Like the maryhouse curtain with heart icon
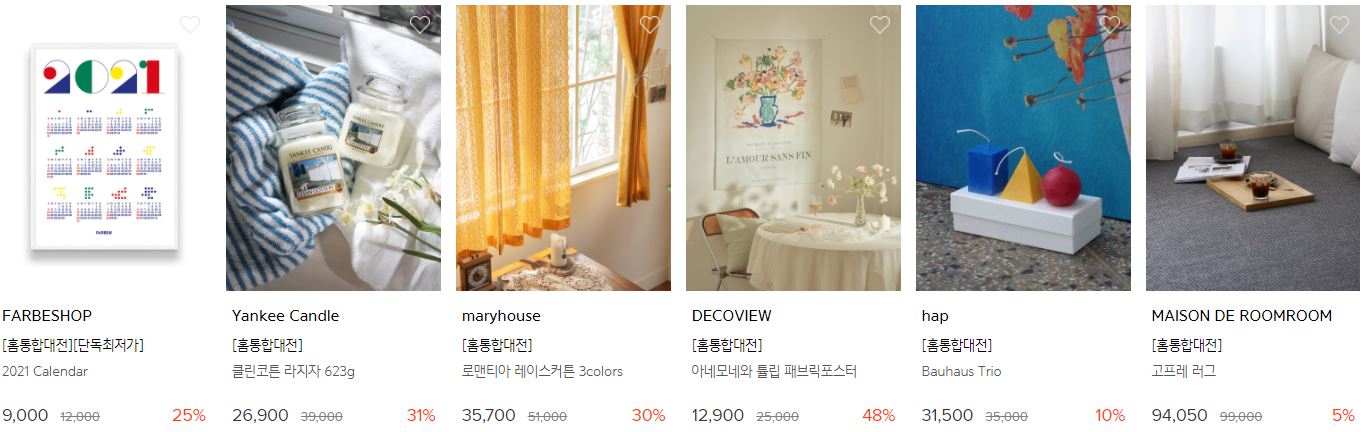1370x432 pixels. coord(650,25)
